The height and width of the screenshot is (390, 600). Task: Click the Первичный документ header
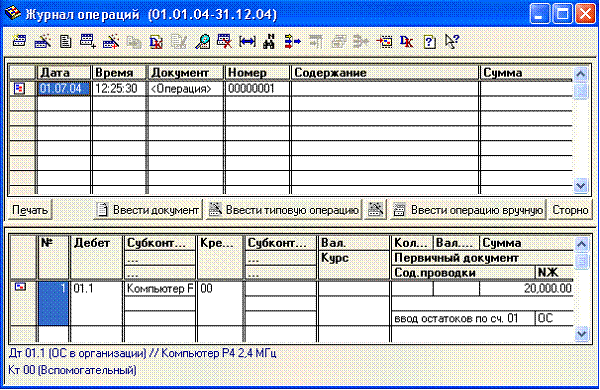tap(483, 258)
